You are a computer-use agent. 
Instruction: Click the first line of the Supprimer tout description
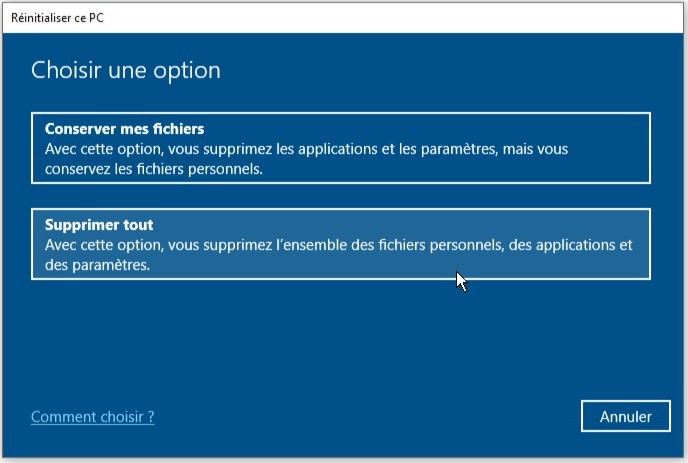[339, 245]
